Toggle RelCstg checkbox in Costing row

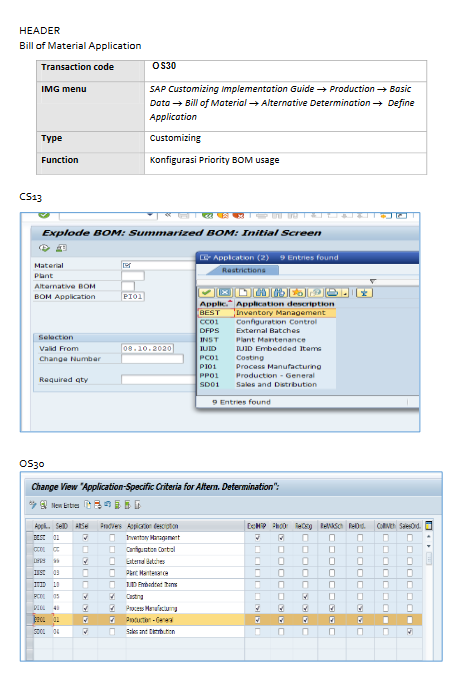(x=305, y=596)
